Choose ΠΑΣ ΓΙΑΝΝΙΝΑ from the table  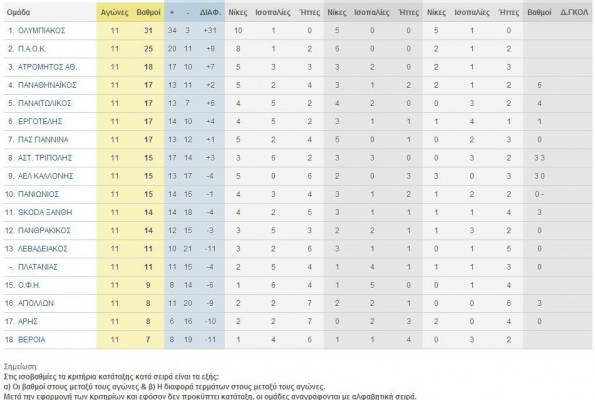coord(43,140)
